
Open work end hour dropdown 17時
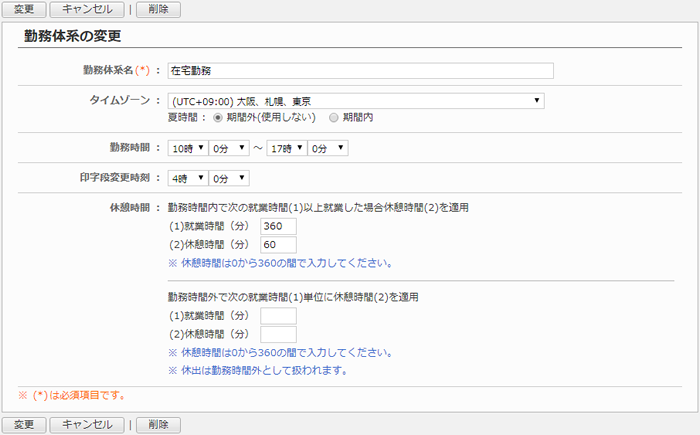[x=286, y=148]
